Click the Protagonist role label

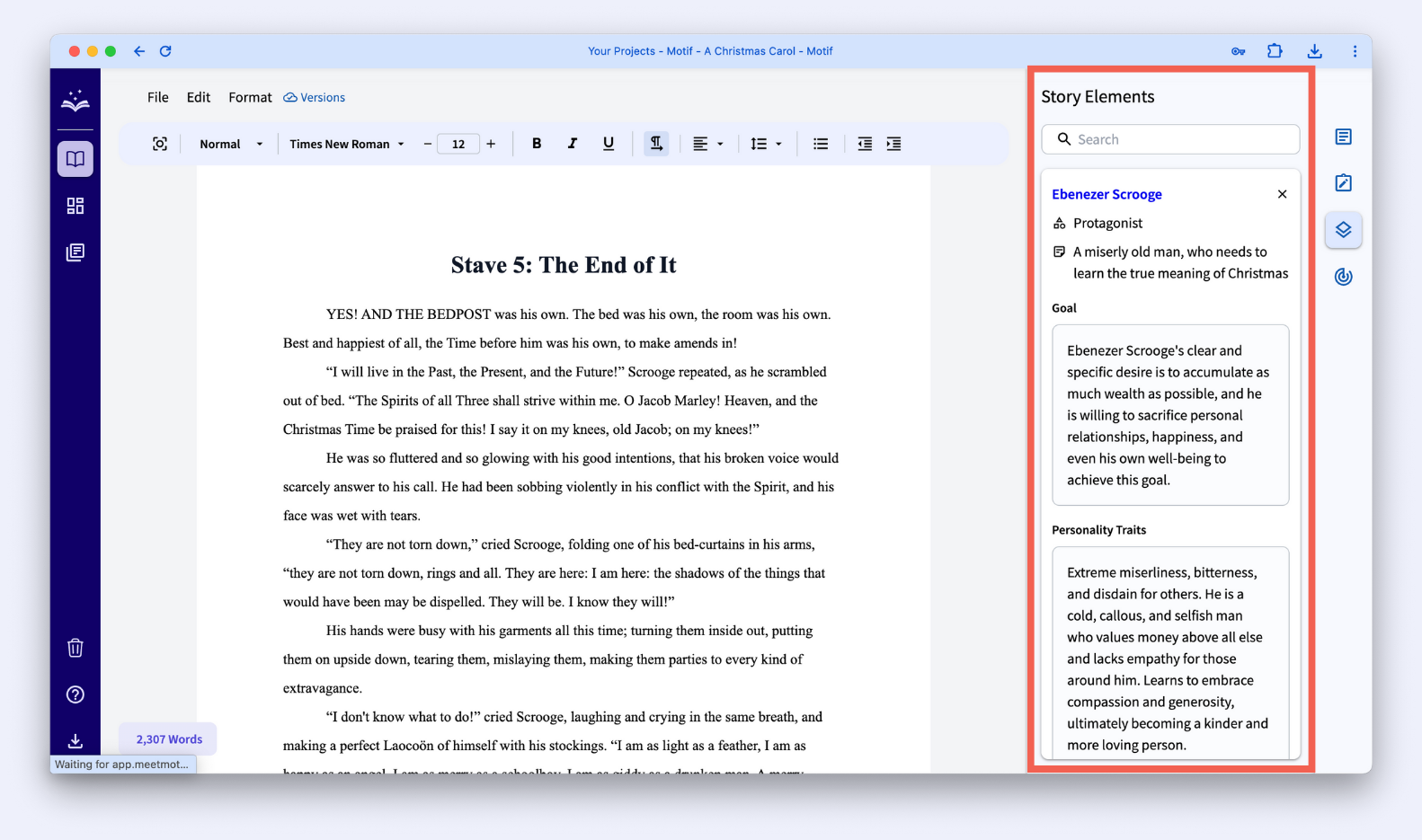point(1108,223)
